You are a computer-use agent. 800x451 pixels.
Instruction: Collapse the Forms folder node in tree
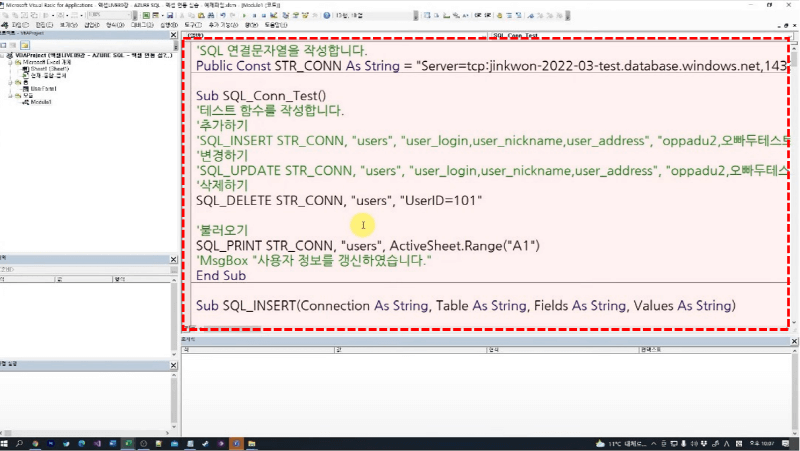click(x=10, y=82)
